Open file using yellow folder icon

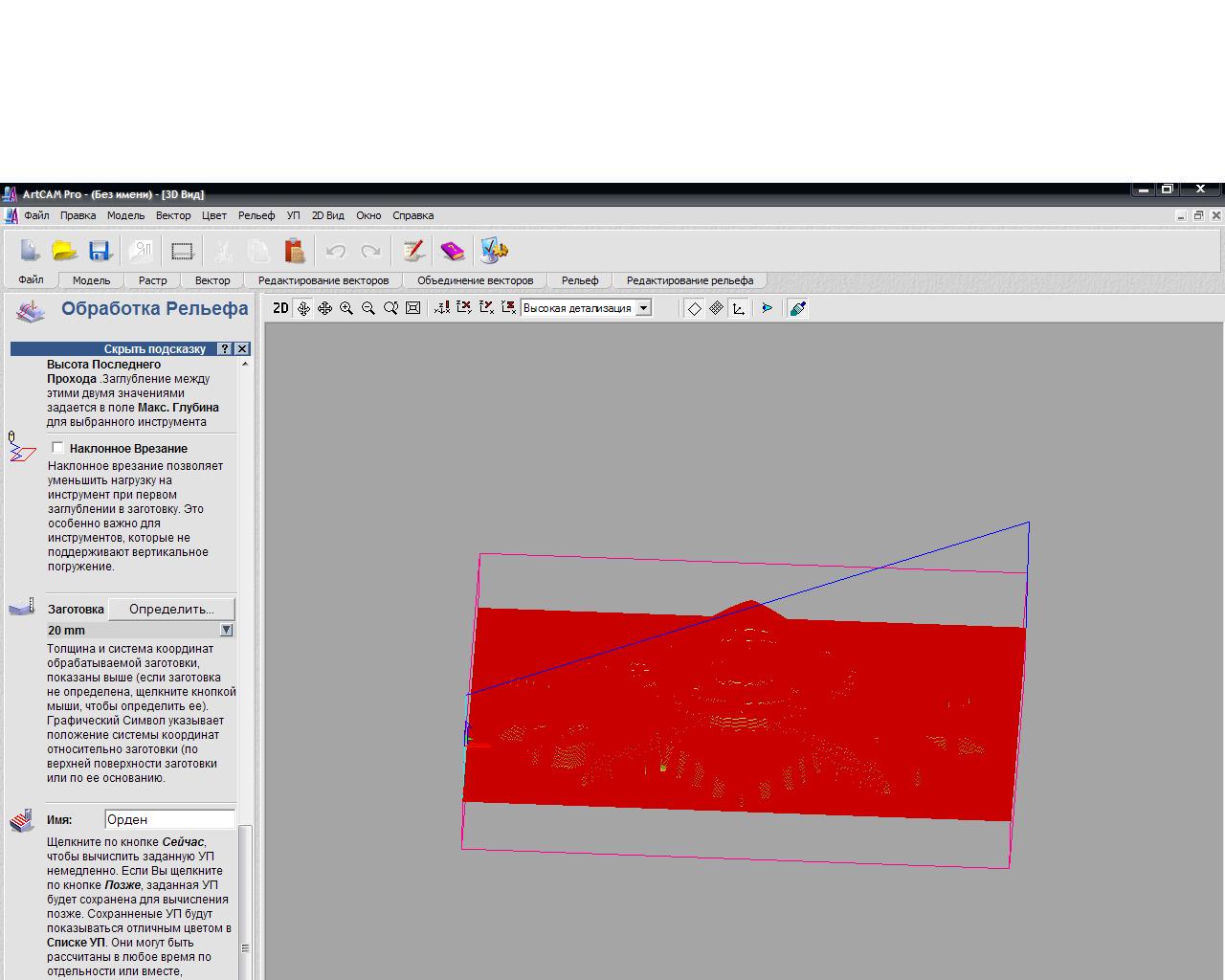pos(64,251)
